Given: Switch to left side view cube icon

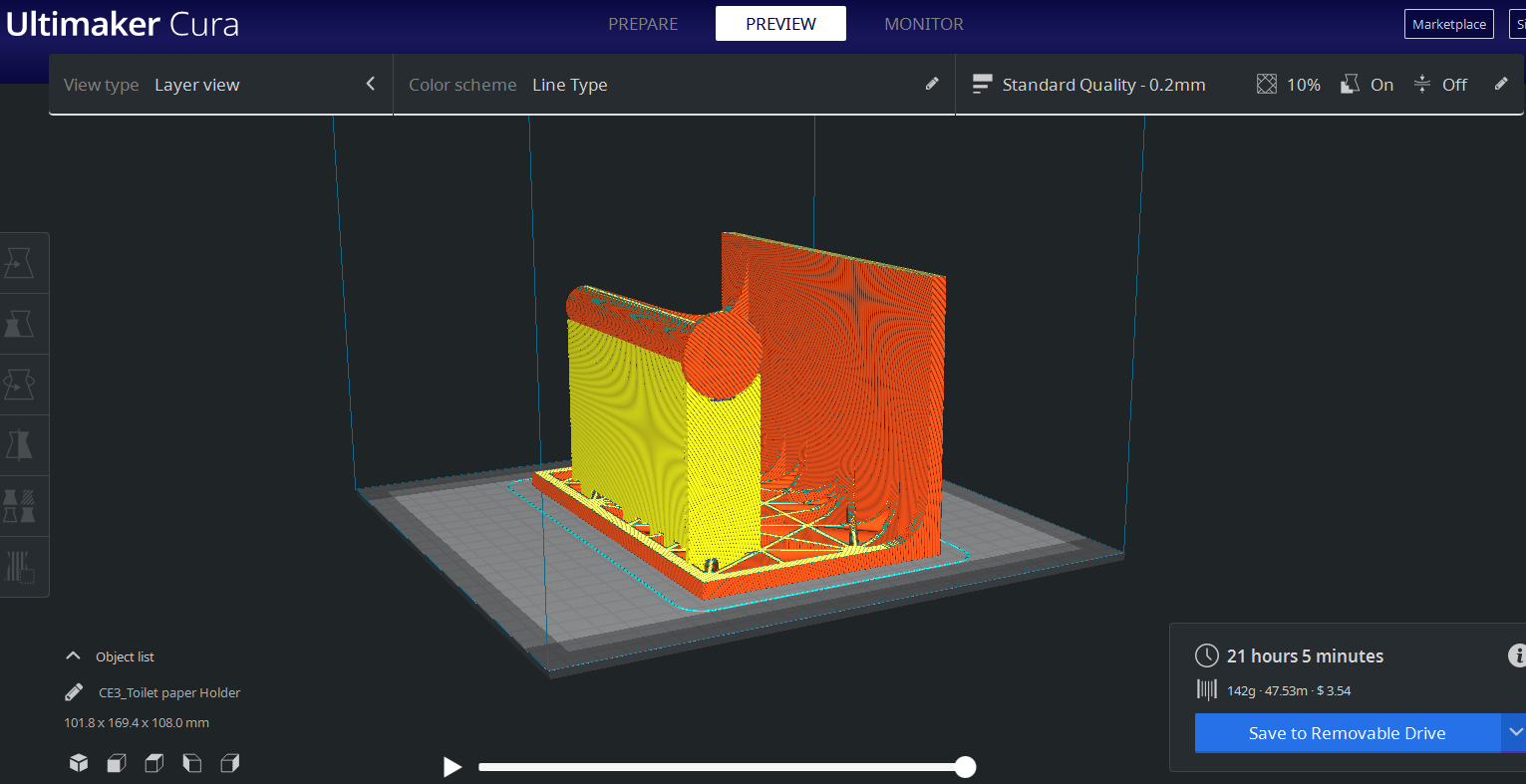Looking at the screenshot, I should pos(192,763).
